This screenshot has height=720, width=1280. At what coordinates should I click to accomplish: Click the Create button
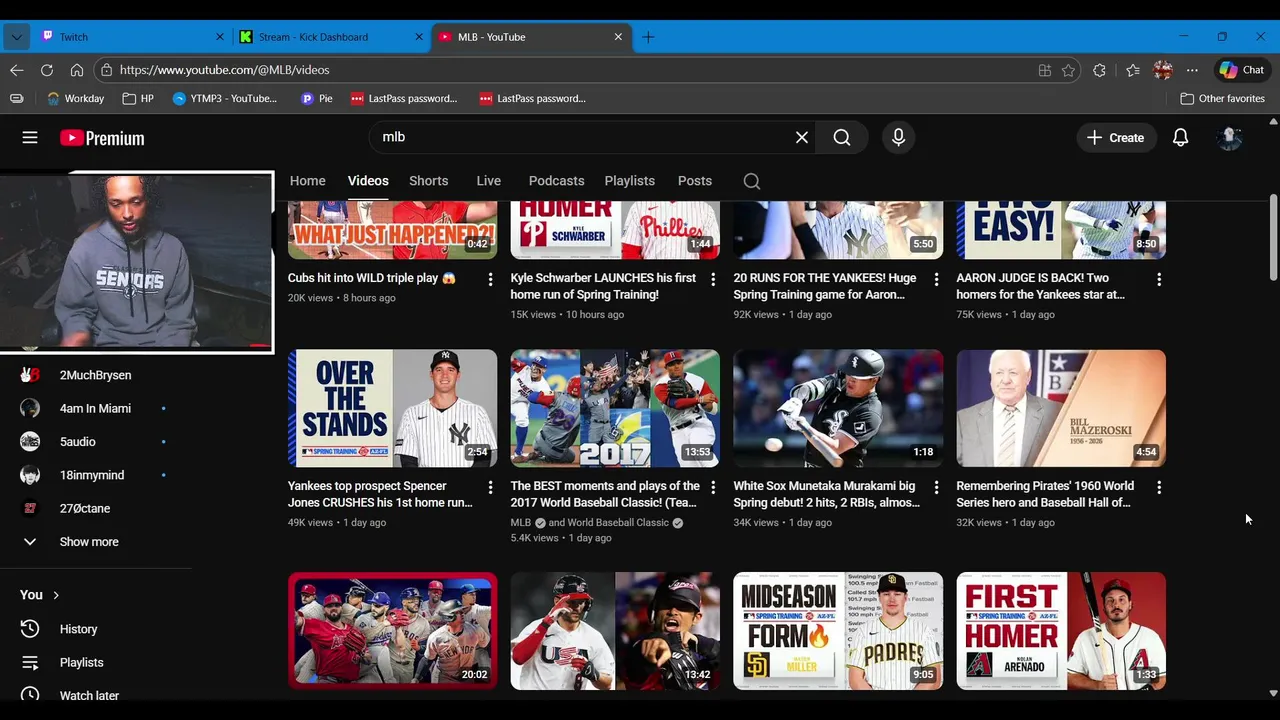tap(1117, 138)
